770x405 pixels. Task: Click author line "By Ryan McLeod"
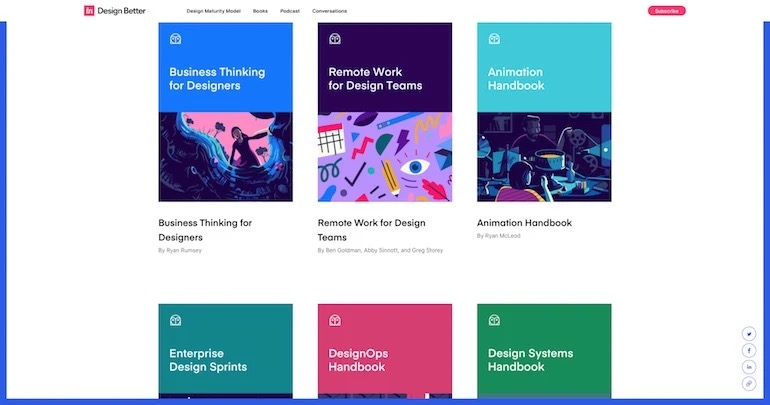pyautogui.click(x=498, y=236)
